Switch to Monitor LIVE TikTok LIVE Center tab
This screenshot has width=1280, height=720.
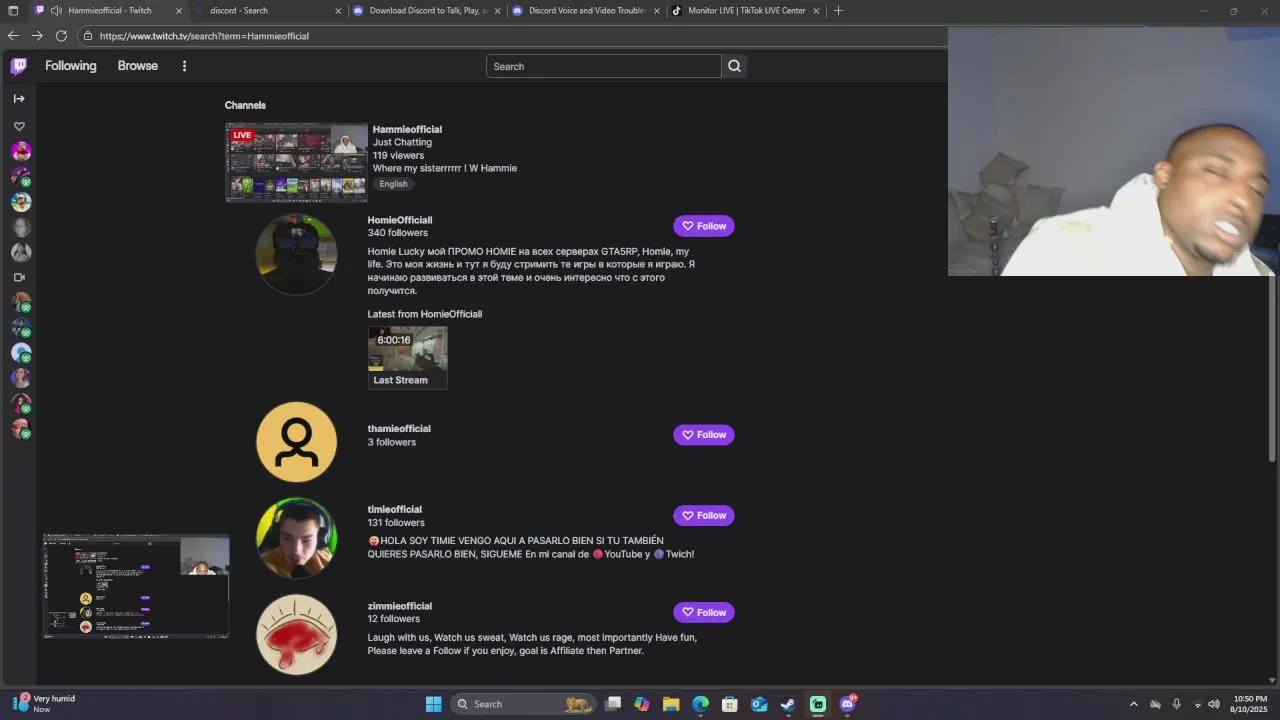(x=746, y=11)
